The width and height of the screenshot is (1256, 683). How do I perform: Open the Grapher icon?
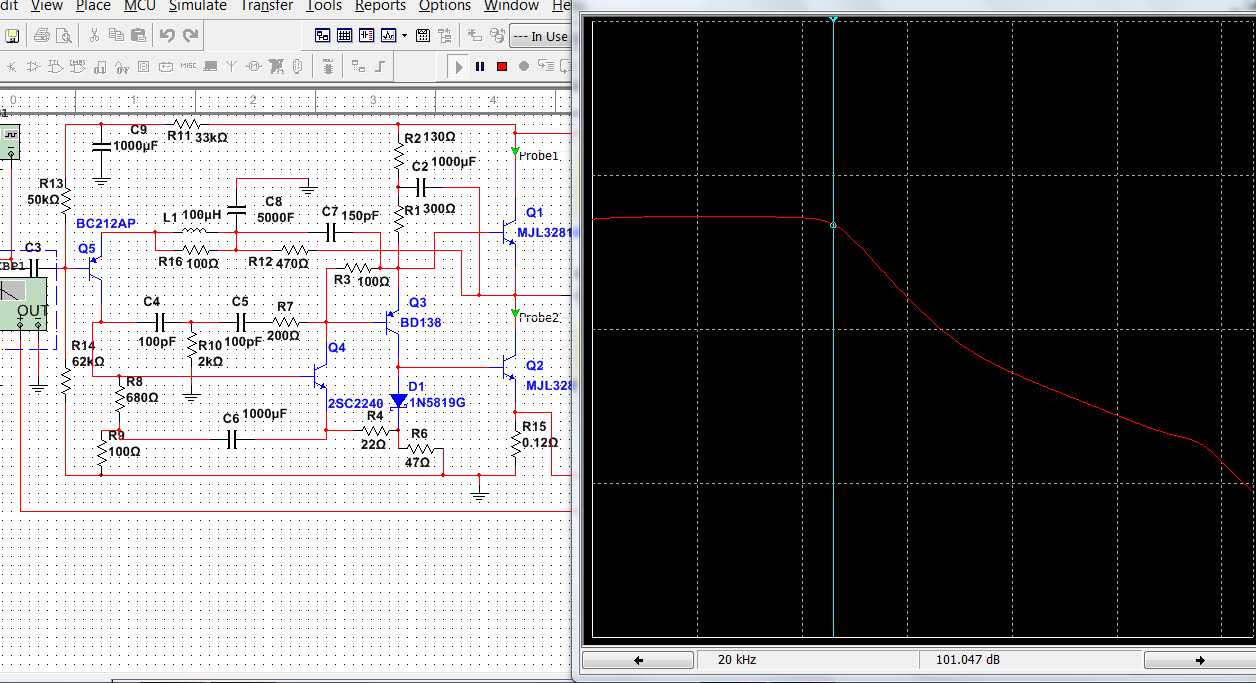[388, 36]
